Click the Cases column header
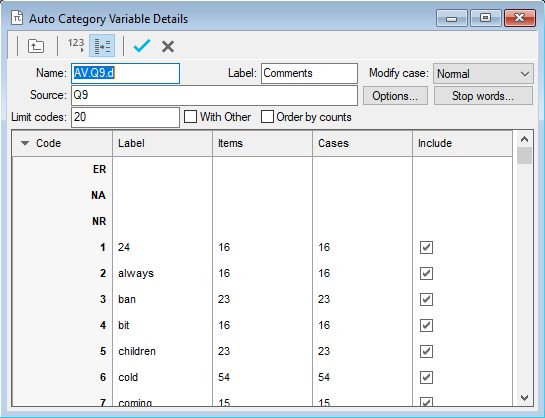The width and height of the screenshot is (545, 418). [x=362, y=143]
